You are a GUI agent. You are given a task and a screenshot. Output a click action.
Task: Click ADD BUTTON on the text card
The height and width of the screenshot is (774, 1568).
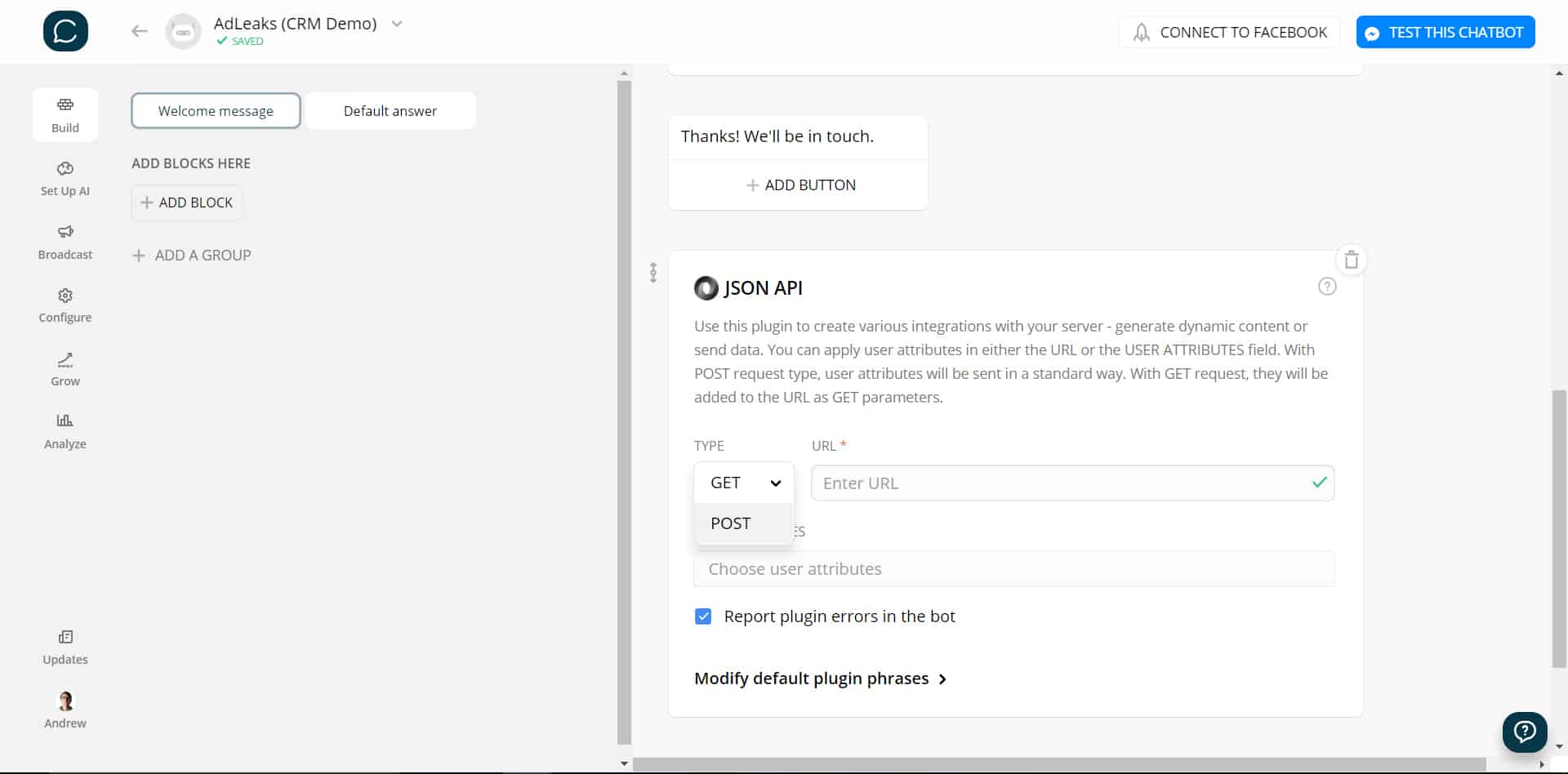tap(801, 185)
